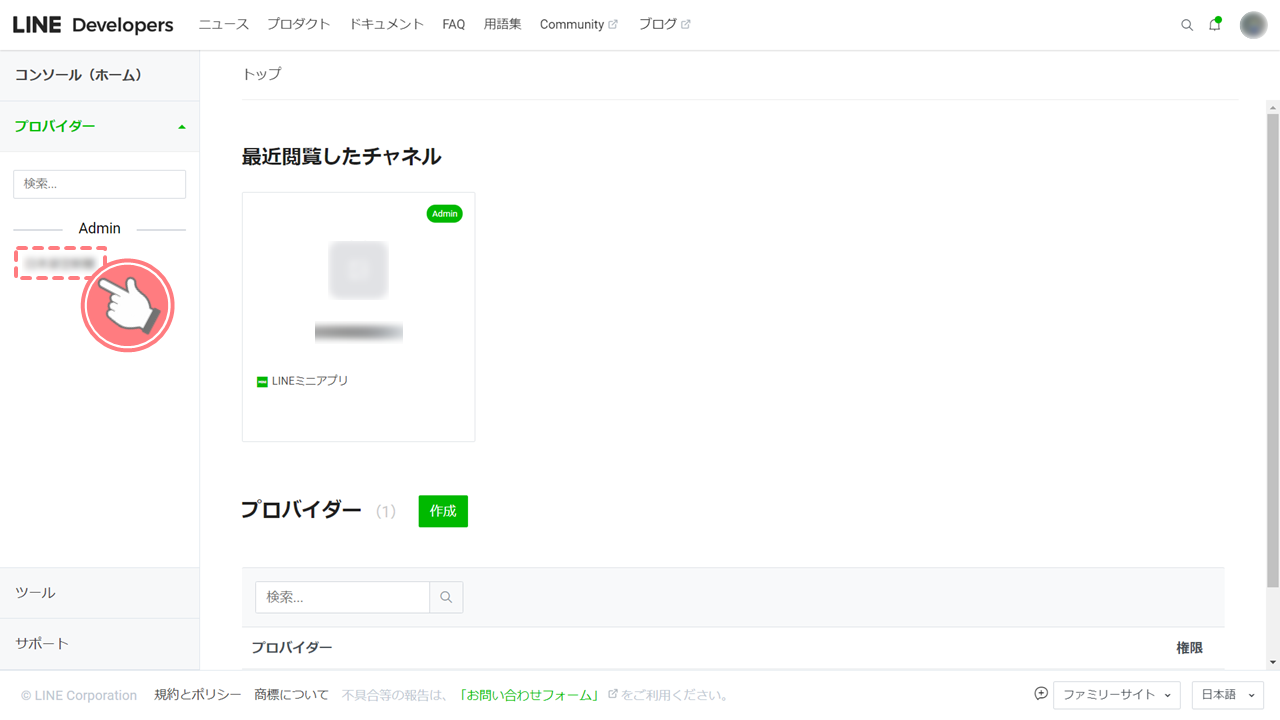Click the channel card's blurred app icon
Image resolution: width=1280 pixels, height=720 pixels.
click(x=358, y=269)
